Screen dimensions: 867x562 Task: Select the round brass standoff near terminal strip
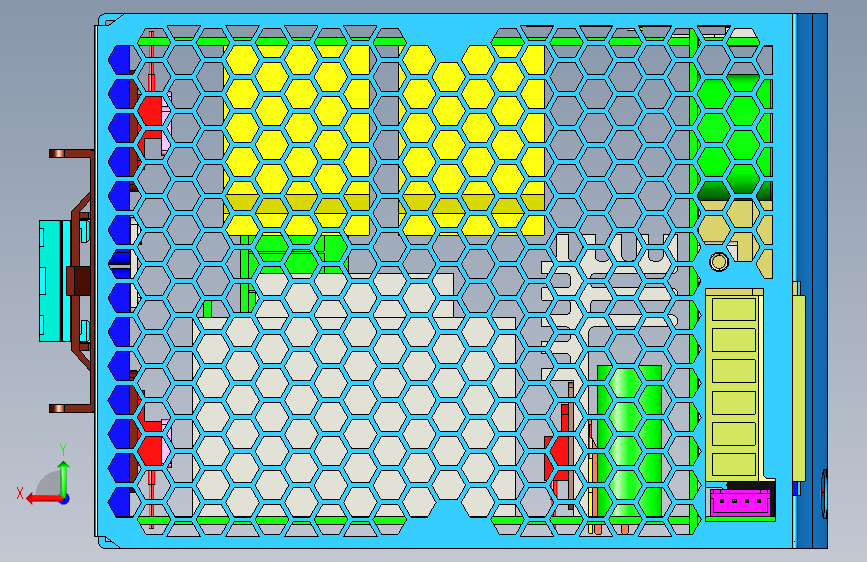pos(719,262)
